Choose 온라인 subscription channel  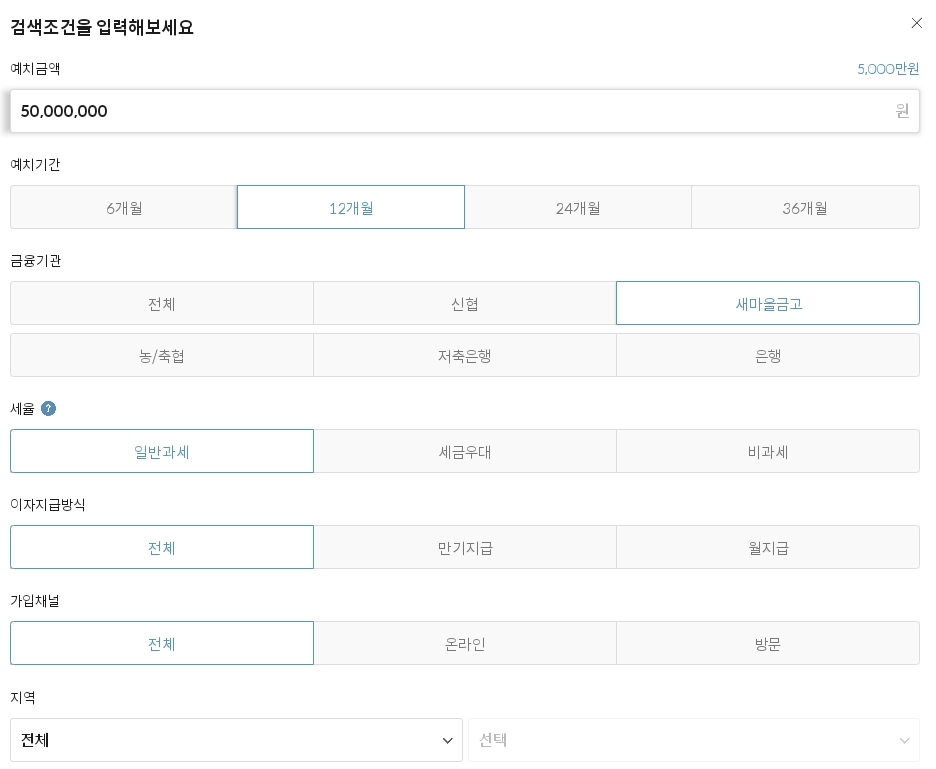click(464, 644)
